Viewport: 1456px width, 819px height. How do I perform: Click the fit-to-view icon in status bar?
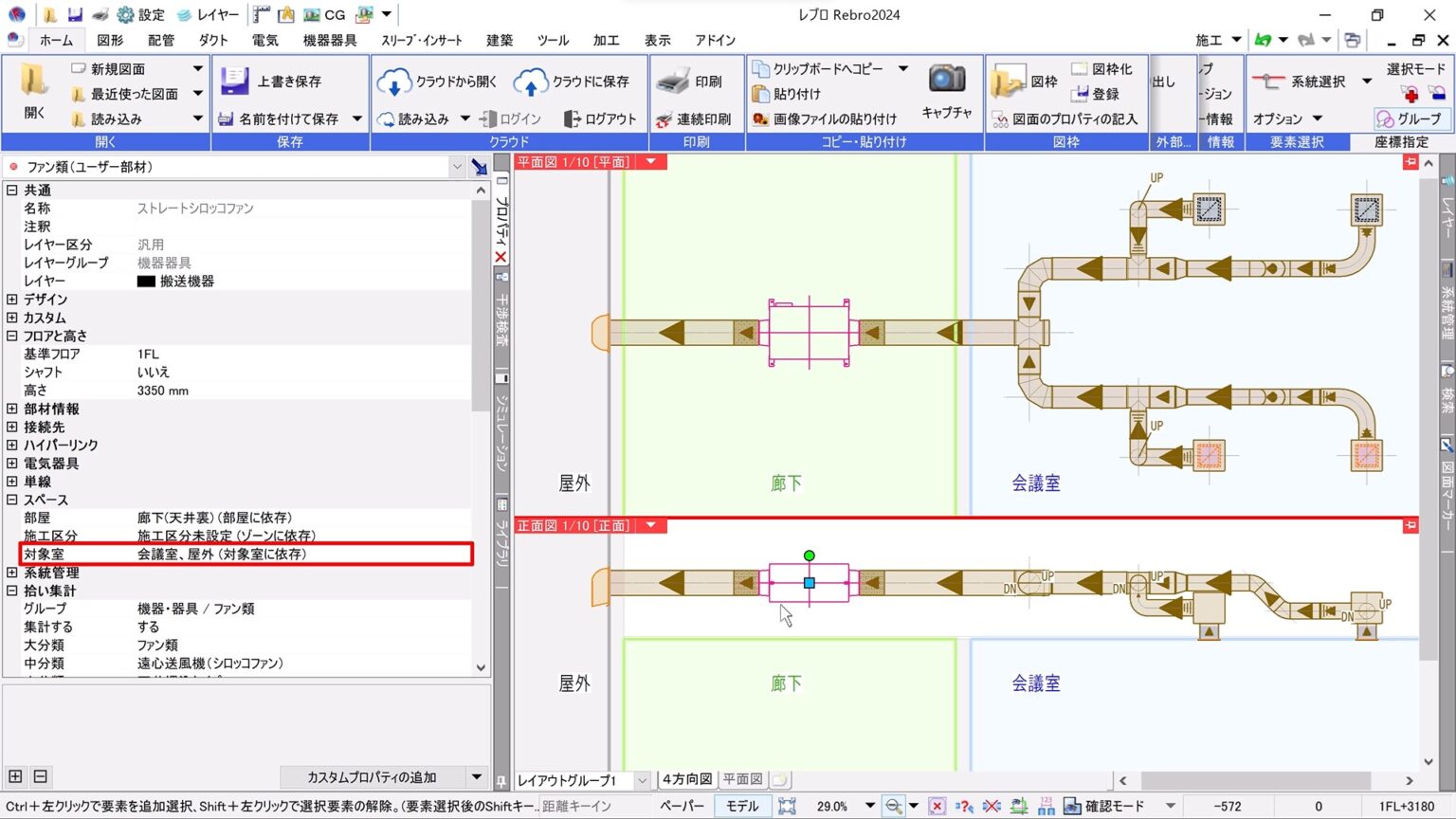click(x=787, y=806)
